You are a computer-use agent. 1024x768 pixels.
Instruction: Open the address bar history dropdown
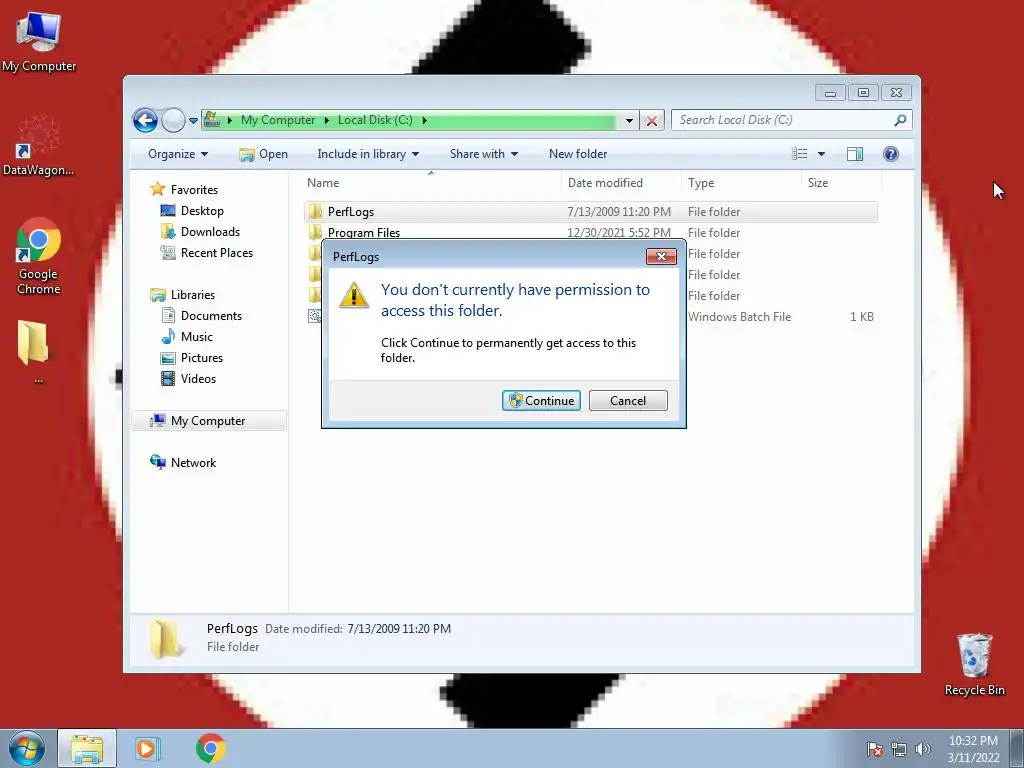click(x=629, y=120)
